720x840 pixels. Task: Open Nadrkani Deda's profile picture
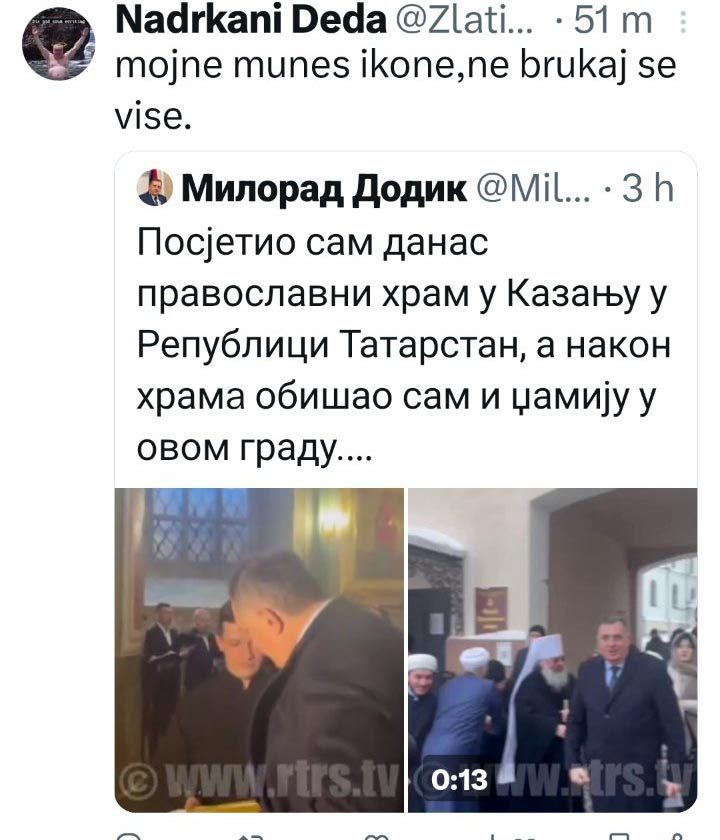[x=59, y=44]
